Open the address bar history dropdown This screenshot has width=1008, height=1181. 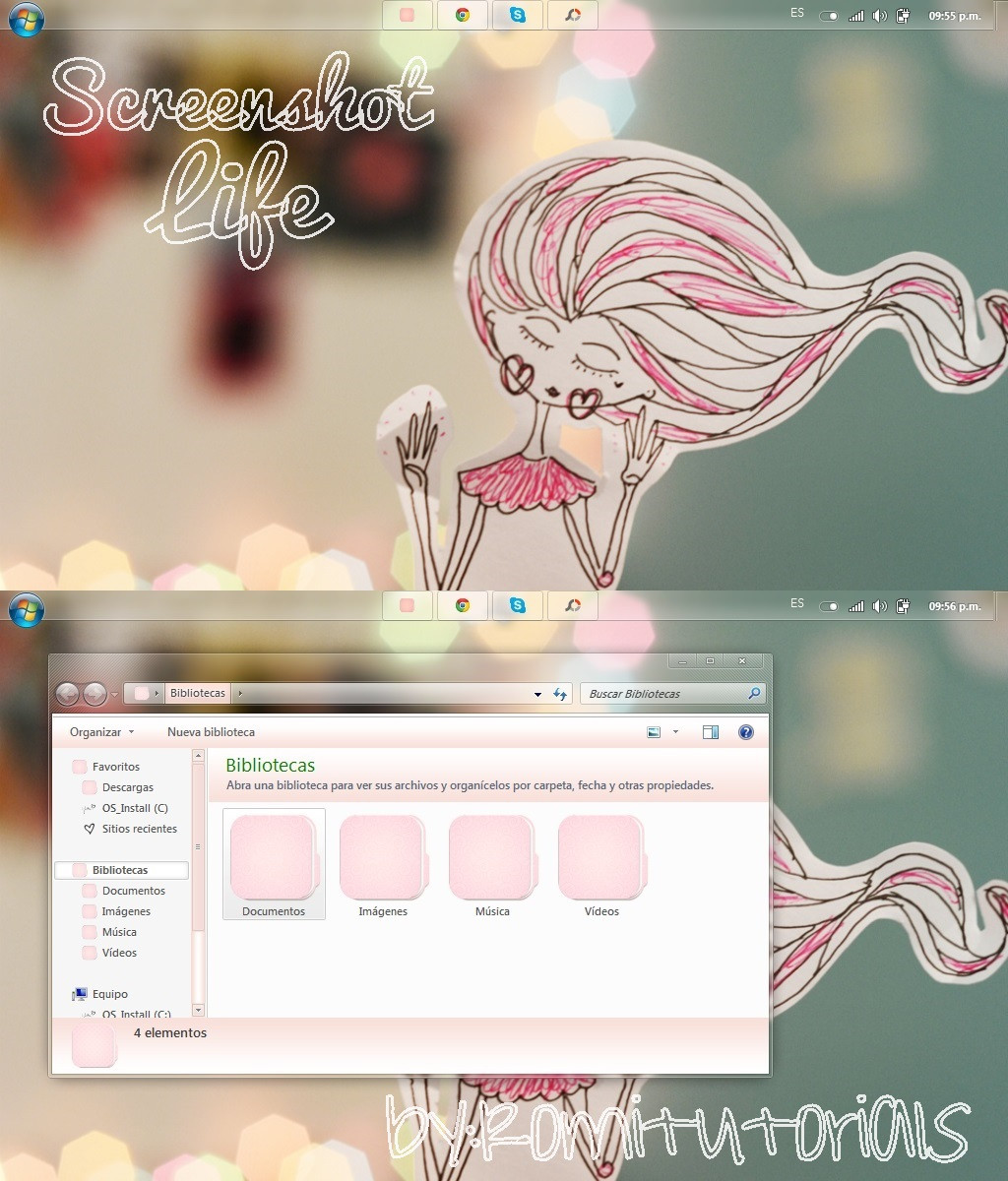point(537,694)
